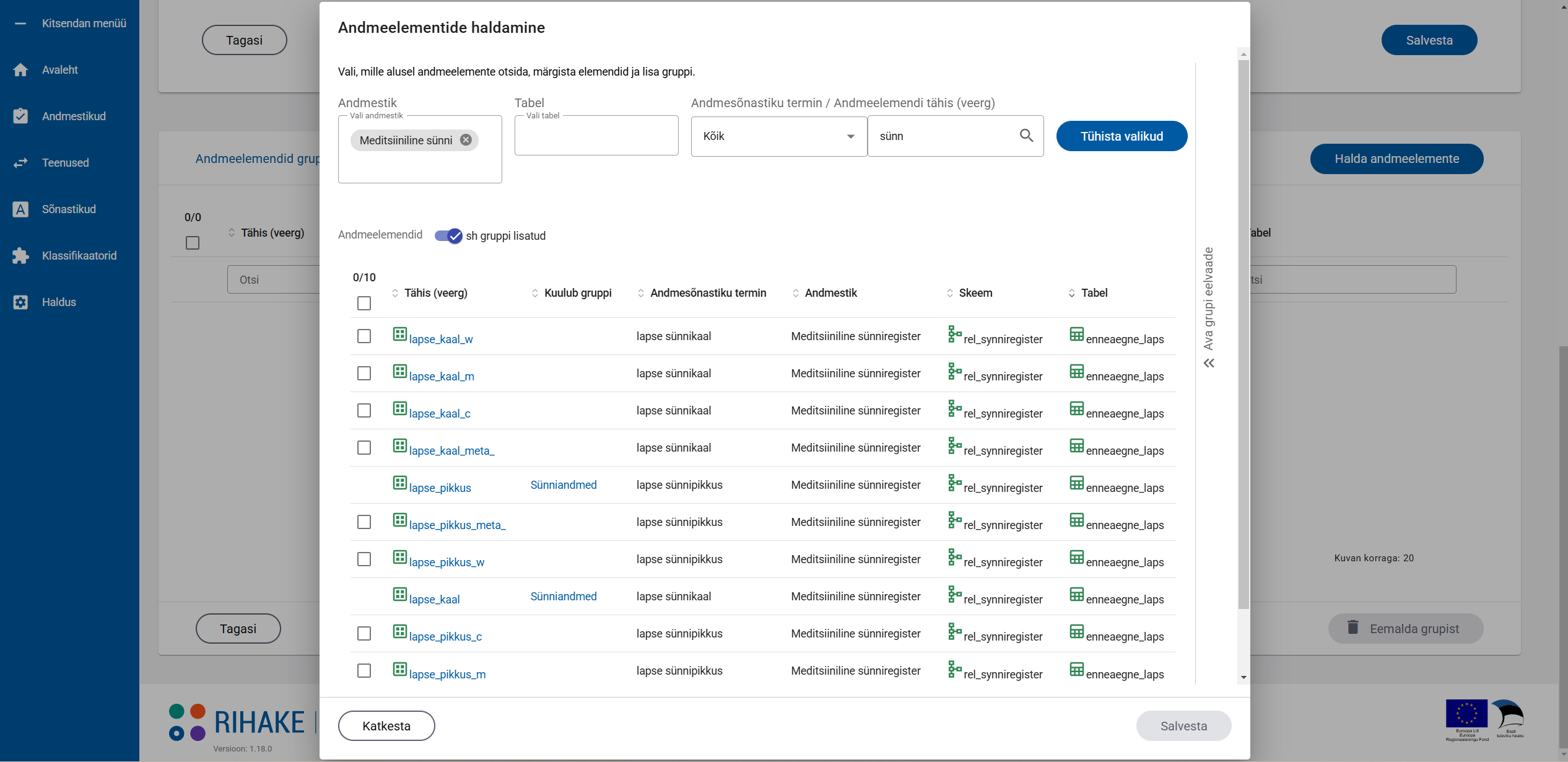
Task: Click the Klassifikaatorid puzzle icon in the sidebar
Action: coord(20,256)
